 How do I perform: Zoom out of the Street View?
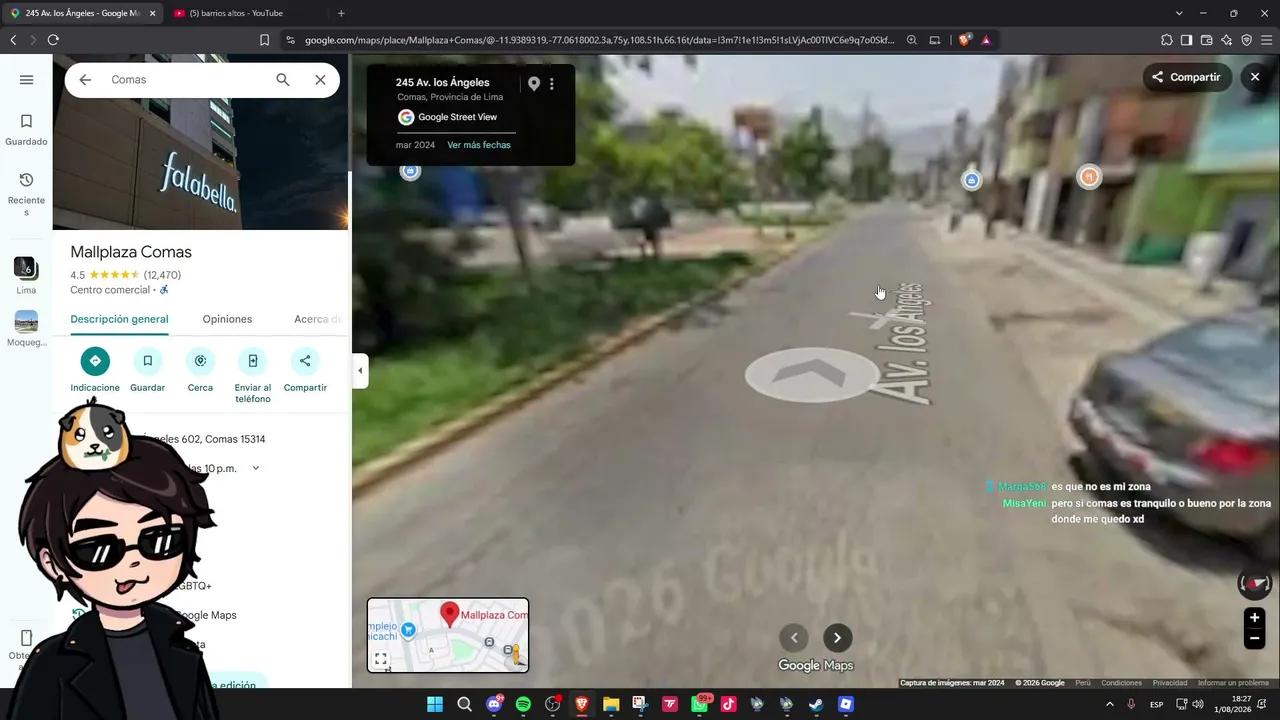tap(1254, 639)
